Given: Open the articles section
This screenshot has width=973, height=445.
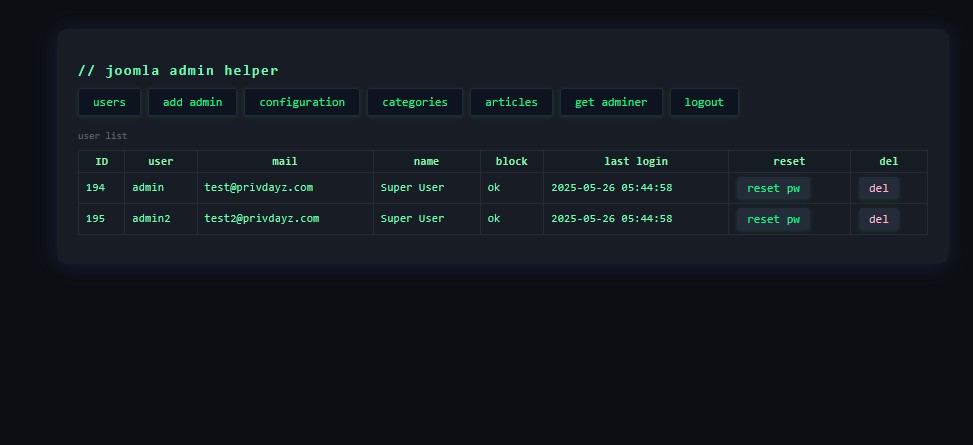Looking at the screenshot, I should 511,102.
